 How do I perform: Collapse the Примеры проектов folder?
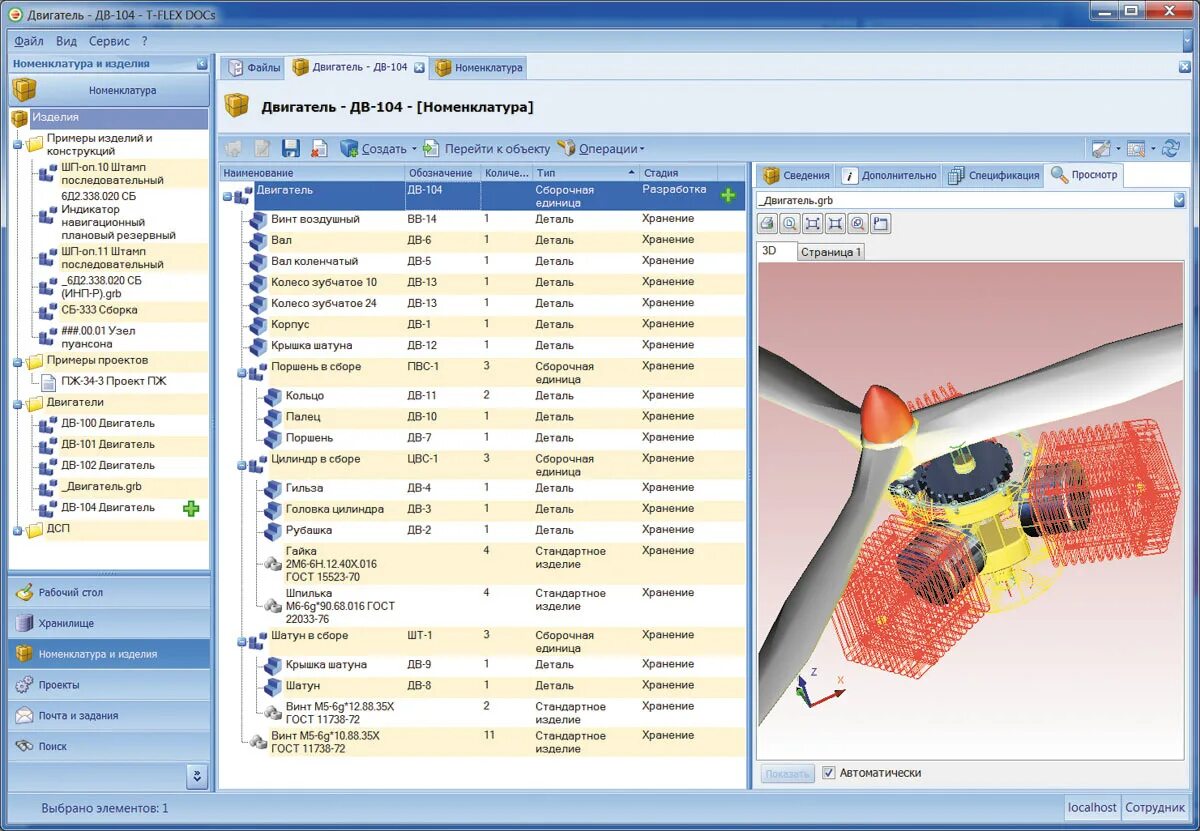pos(17,361)
